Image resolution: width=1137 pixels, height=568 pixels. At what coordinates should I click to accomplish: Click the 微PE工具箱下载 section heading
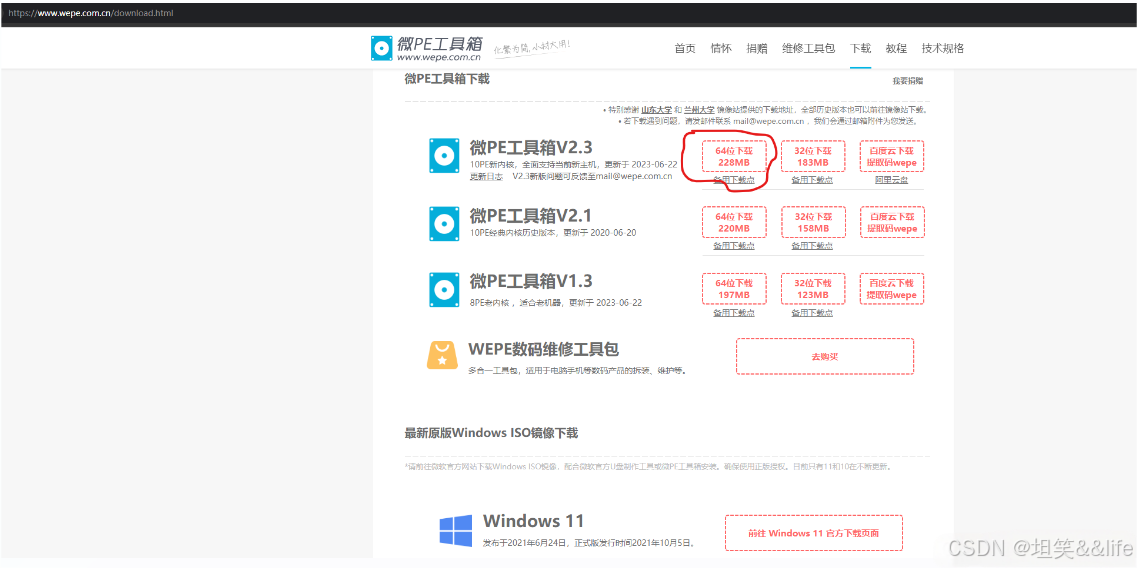click(x=447, y=78)
